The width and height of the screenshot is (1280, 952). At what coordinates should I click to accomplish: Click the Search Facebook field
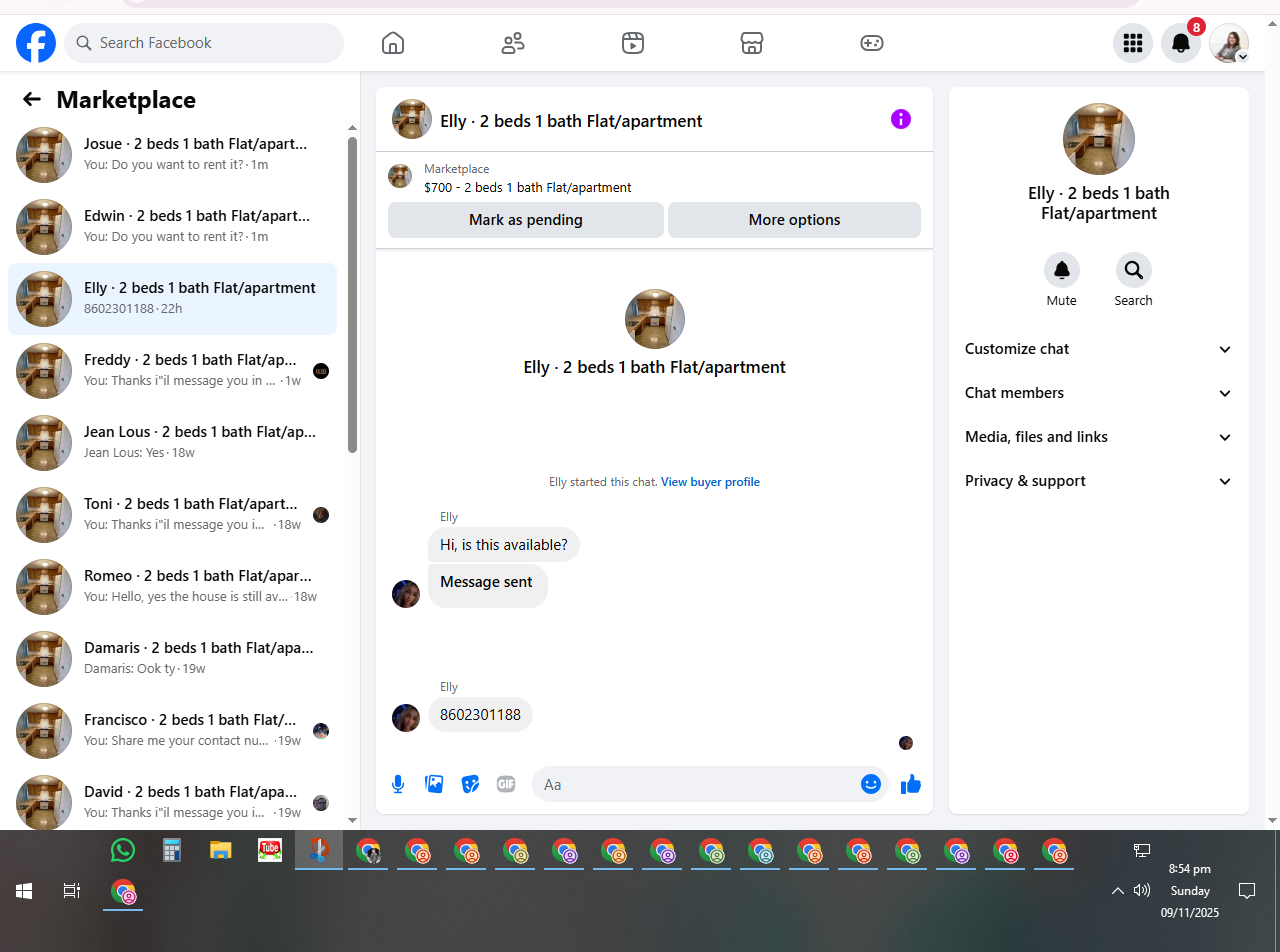point(204,43)
